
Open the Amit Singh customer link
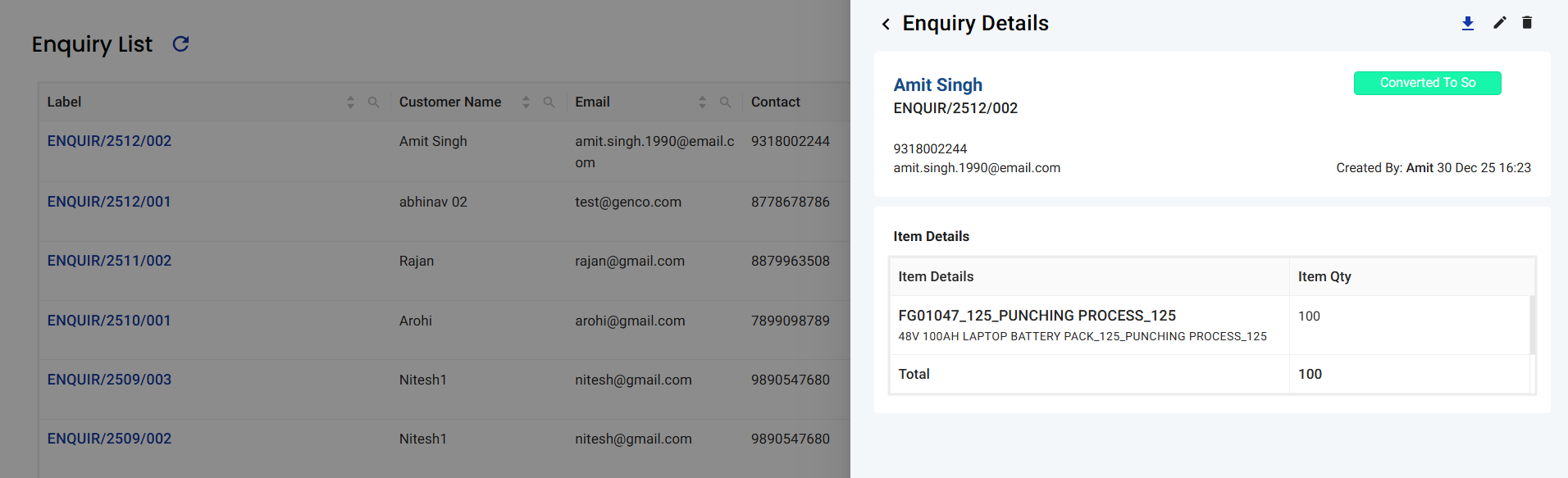tap(937, 84)
